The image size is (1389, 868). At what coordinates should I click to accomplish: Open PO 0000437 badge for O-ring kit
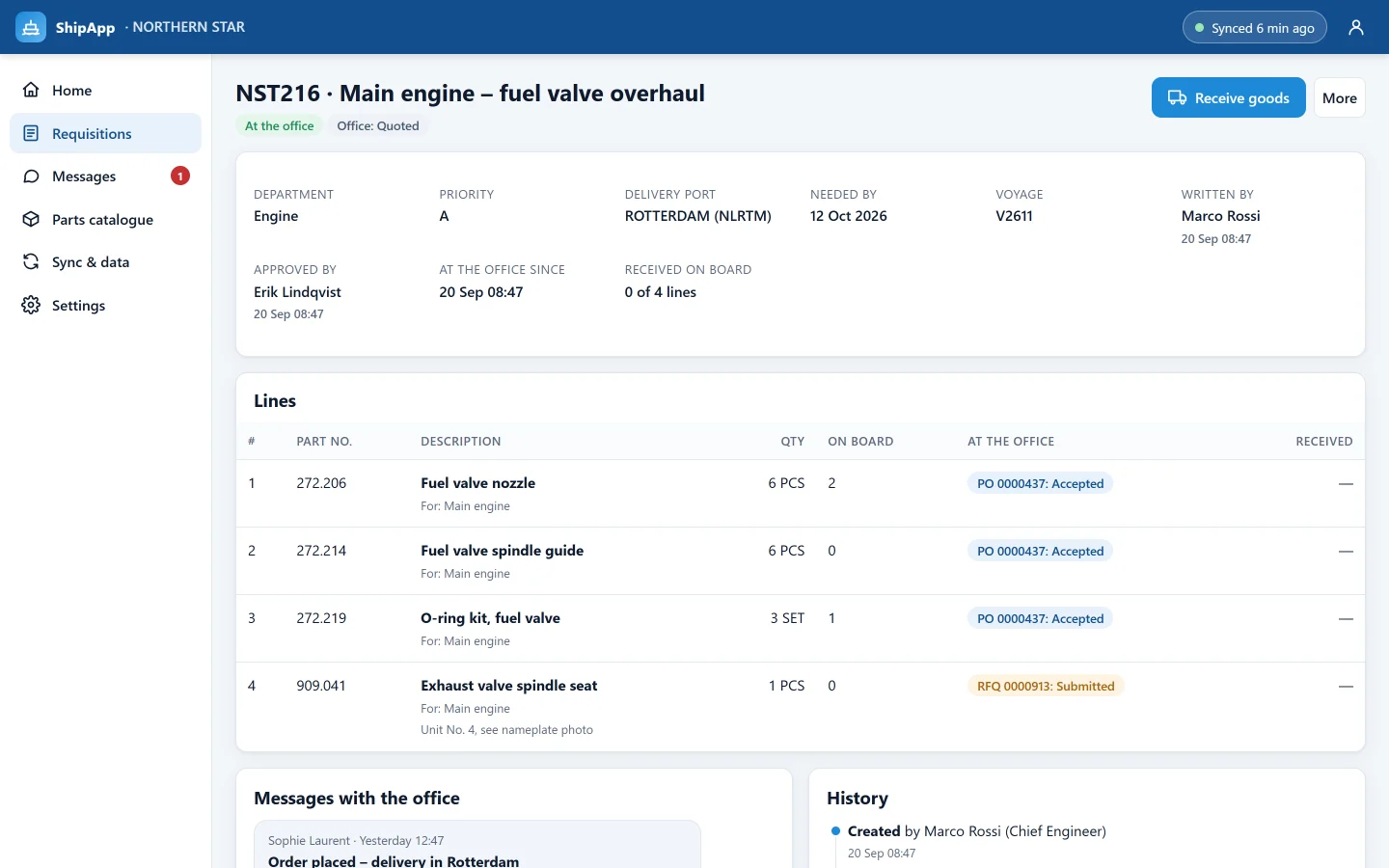coord(1040,618)
